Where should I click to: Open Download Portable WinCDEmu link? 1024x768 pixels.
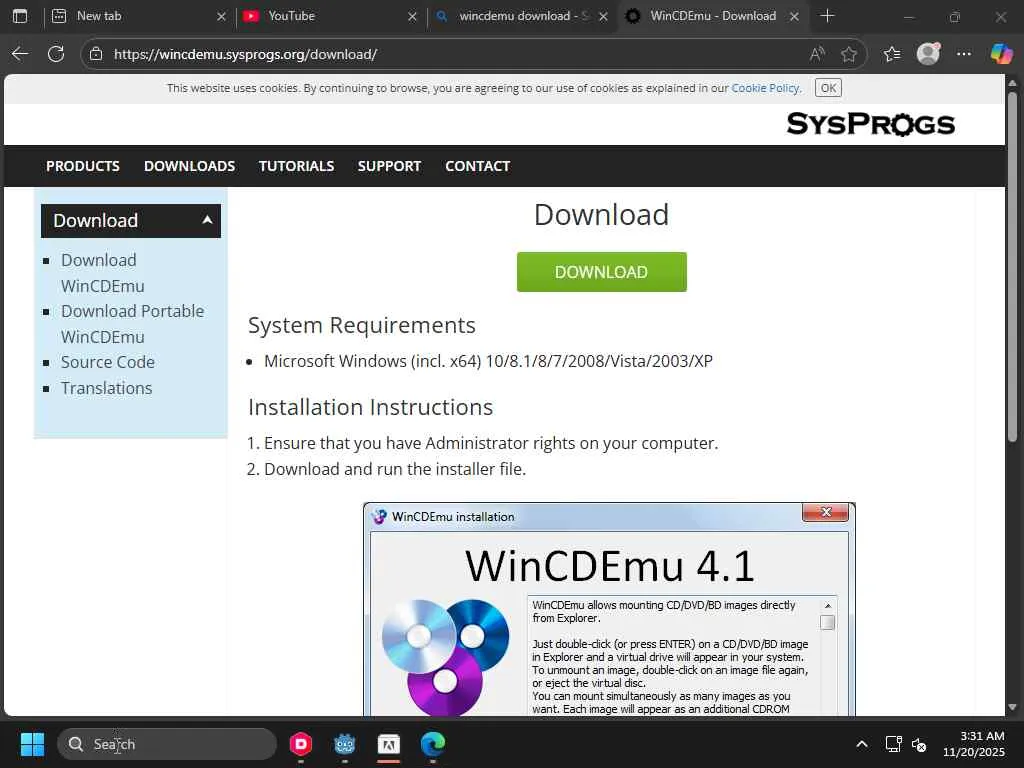coord(133,324)
